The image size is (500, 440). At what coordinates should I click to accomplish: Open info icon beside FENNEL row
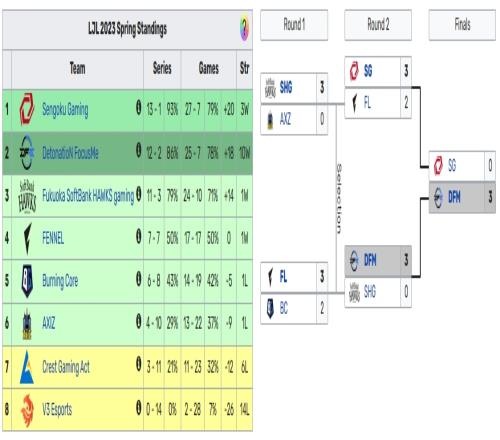pyautogui.click(x=139, y=236)
